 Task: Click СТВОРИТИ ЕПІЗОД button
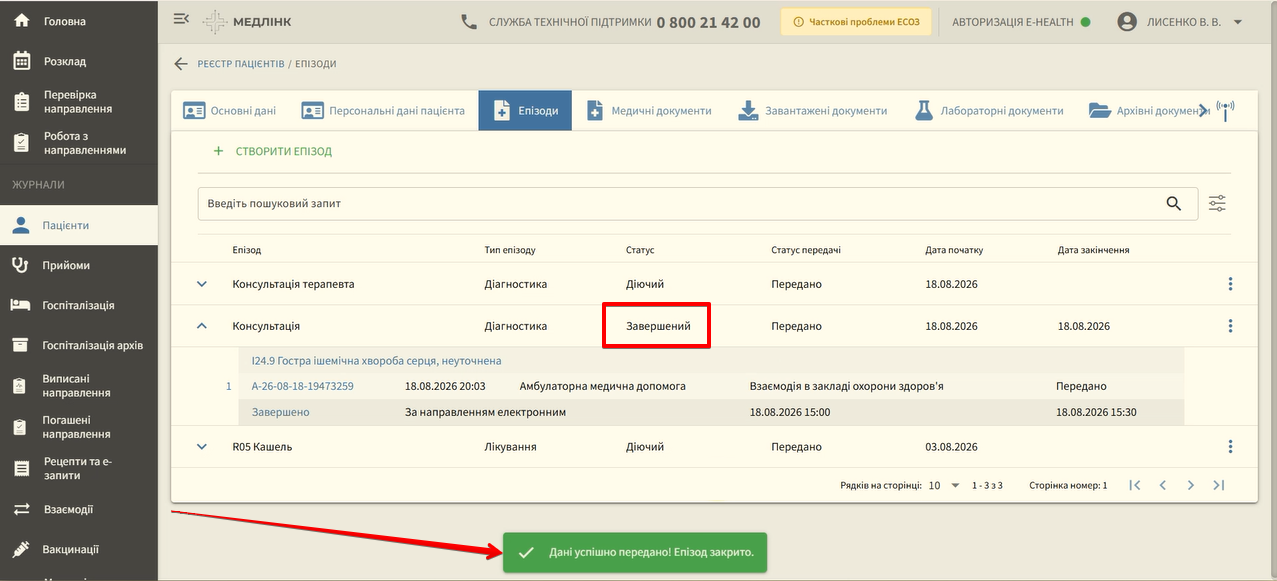(x=272, y=152)
